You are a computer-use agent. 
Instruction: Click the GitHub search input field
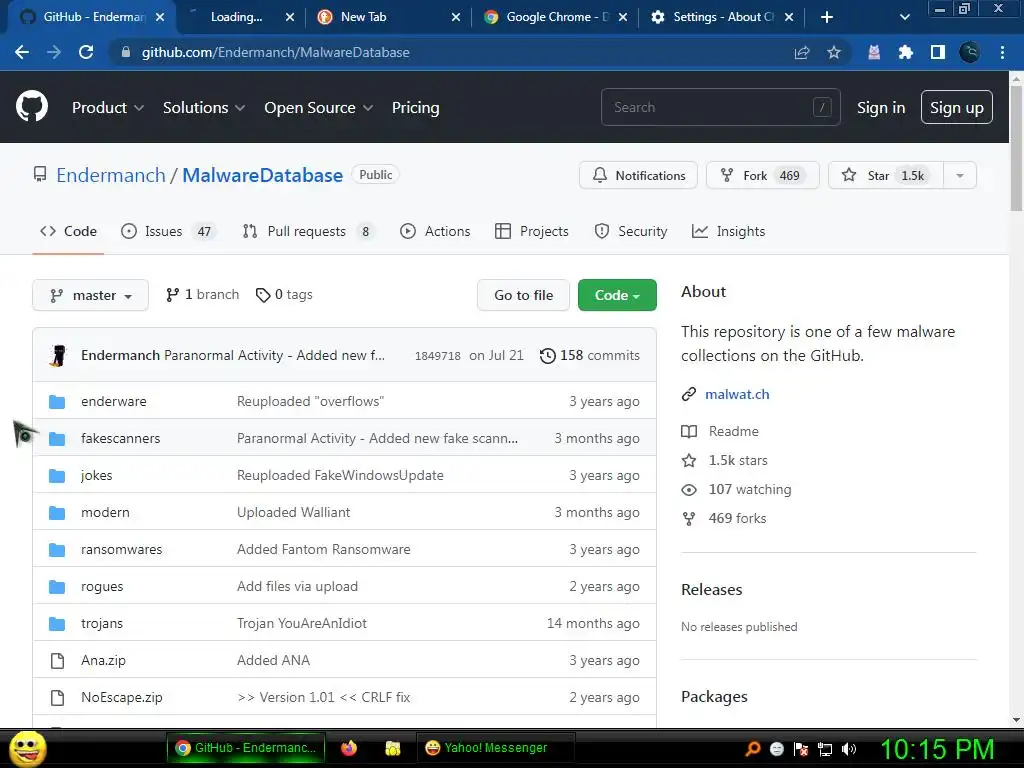point(720,107)
